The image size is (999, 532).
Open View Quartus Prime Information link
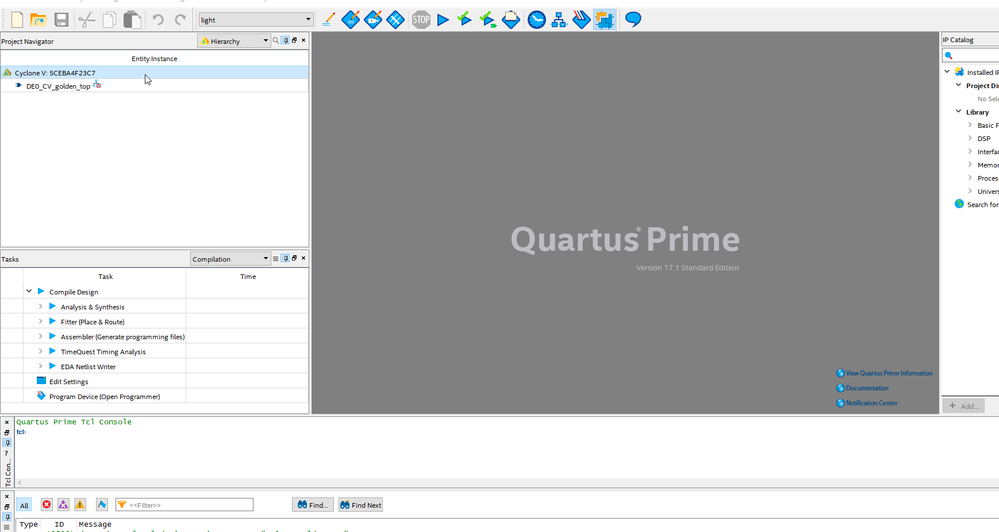(884, 373)
